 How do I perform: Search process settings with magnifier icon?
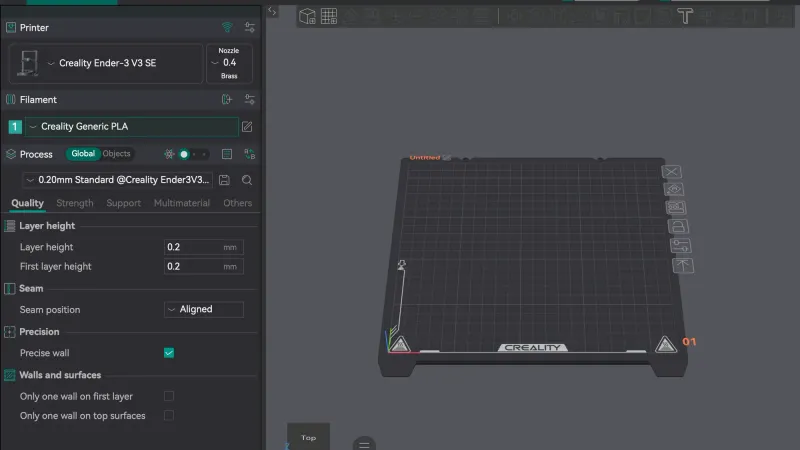coord(247,180)
